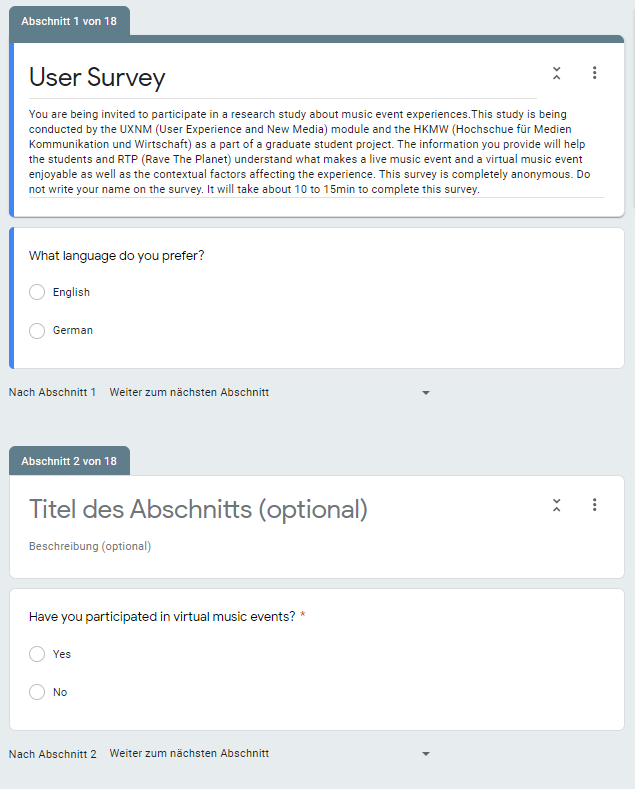The width and height of the screenshot is (635, 789).
Task: Collapse section 1 with the collapse icon
Action: click(557, 73)
